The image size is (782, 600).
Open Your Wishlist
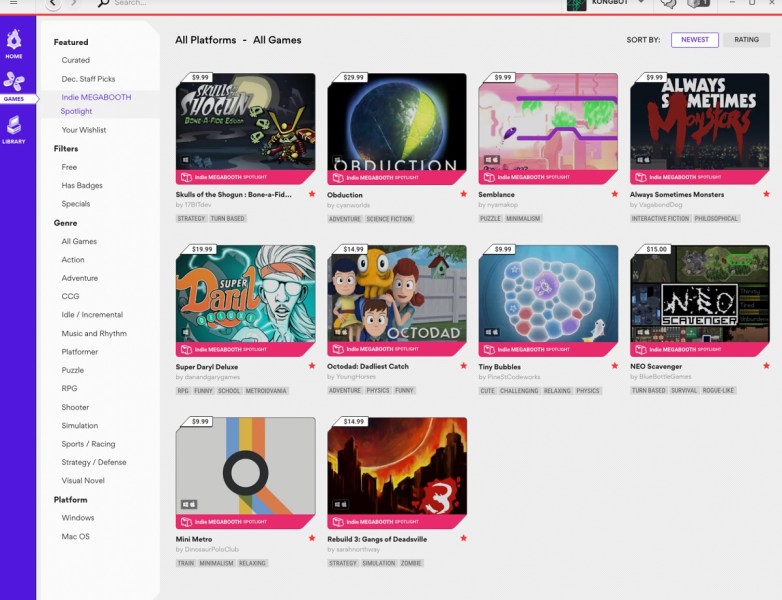coord(84,130)
